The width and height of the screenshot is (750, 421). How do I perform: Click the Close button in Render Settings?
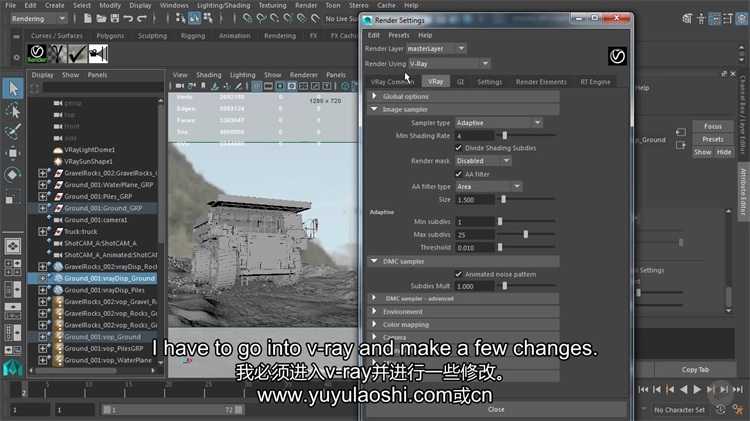pos(496,409)
